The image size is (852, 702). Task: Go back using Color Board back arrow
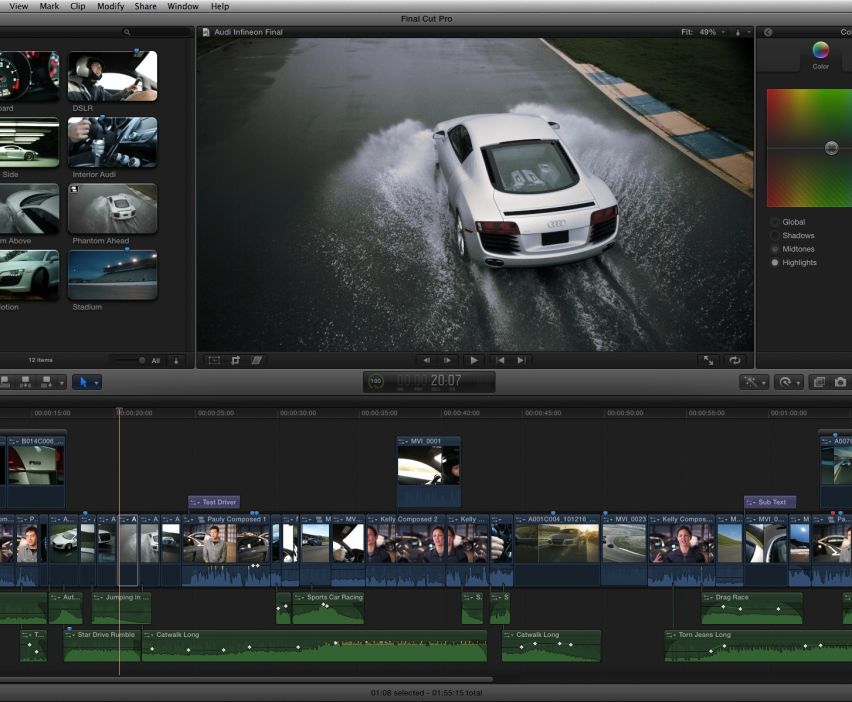768,32
